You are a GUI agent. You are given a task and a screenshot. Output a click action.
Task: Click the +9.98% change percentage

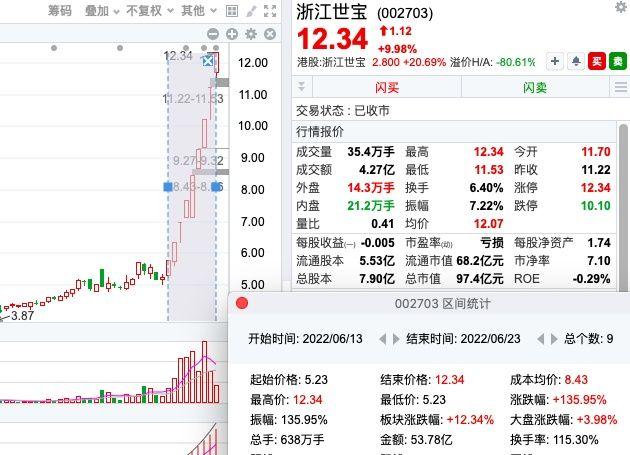click(x=397, y=49)
